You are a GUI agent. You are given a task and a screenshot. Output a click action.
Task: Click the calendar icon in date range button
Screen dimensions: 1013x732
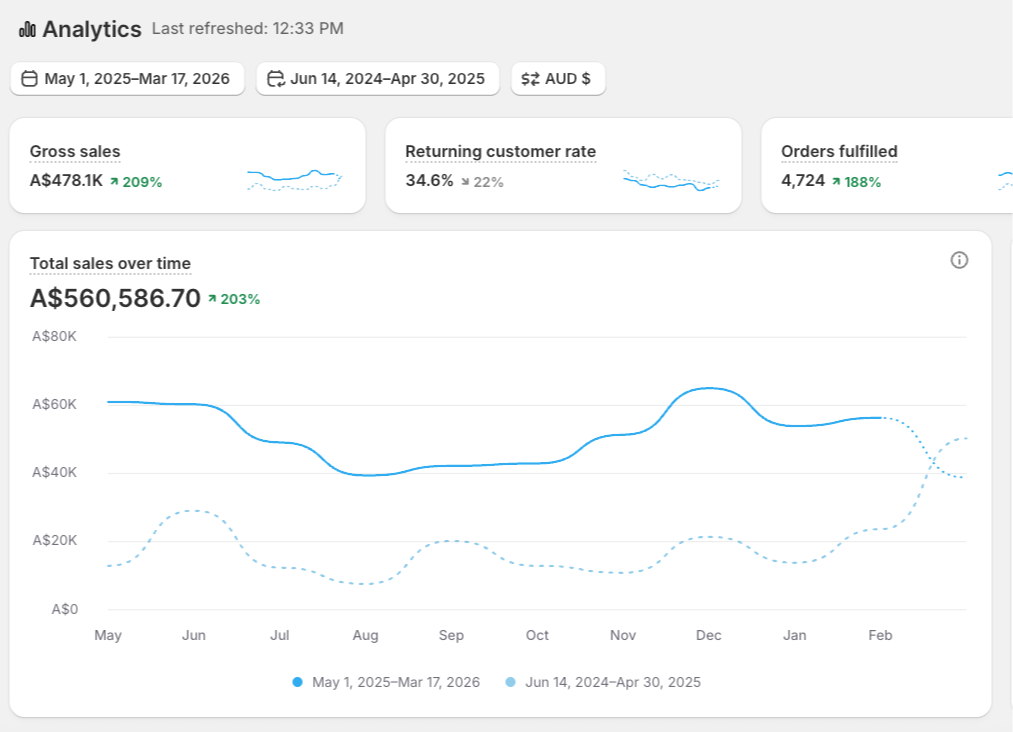[30, 79]
